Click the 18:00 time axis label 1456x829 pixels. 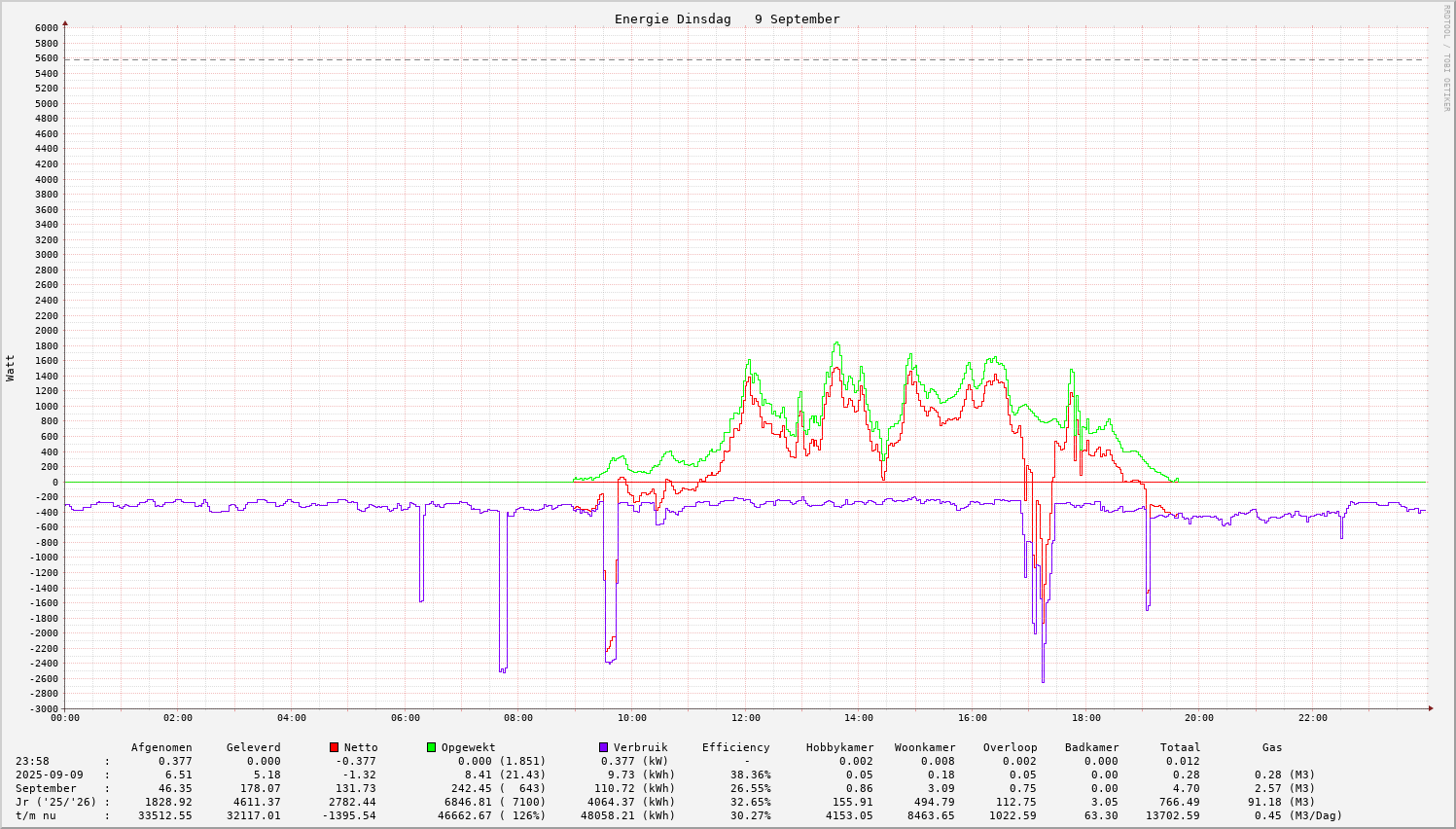tap(1085, 718)
